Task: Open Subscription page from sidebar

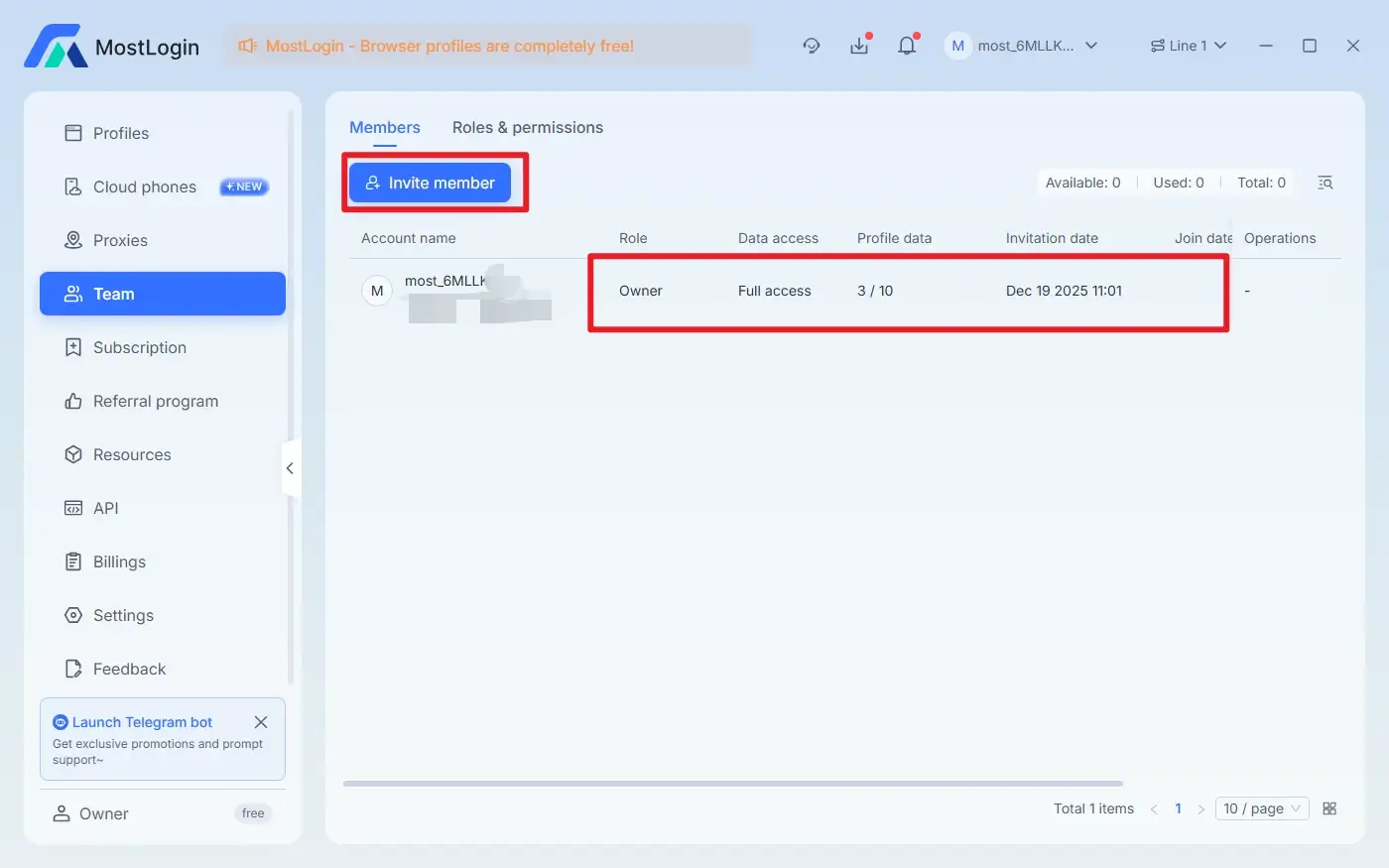Action: (139, 347)
